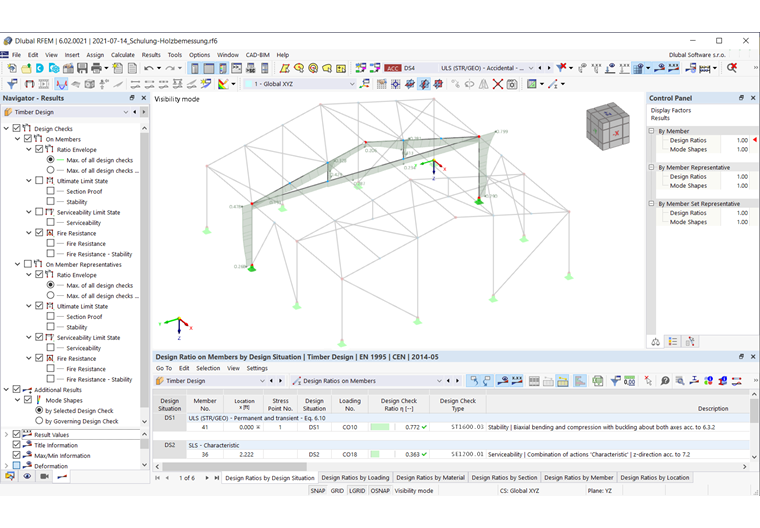Toggle the deformation display icon (blue curve)
This screenshot has height=528, width=760.
coord(61,84)
